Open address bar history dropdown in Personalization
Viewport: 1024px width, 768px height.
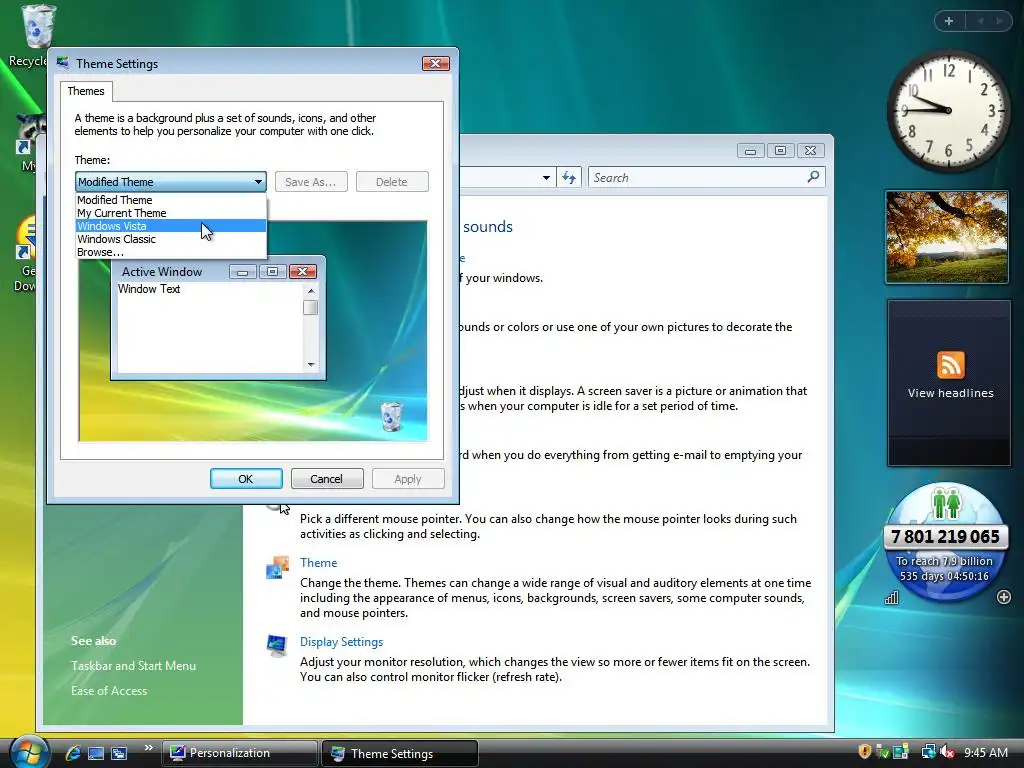tap(546, 178)
